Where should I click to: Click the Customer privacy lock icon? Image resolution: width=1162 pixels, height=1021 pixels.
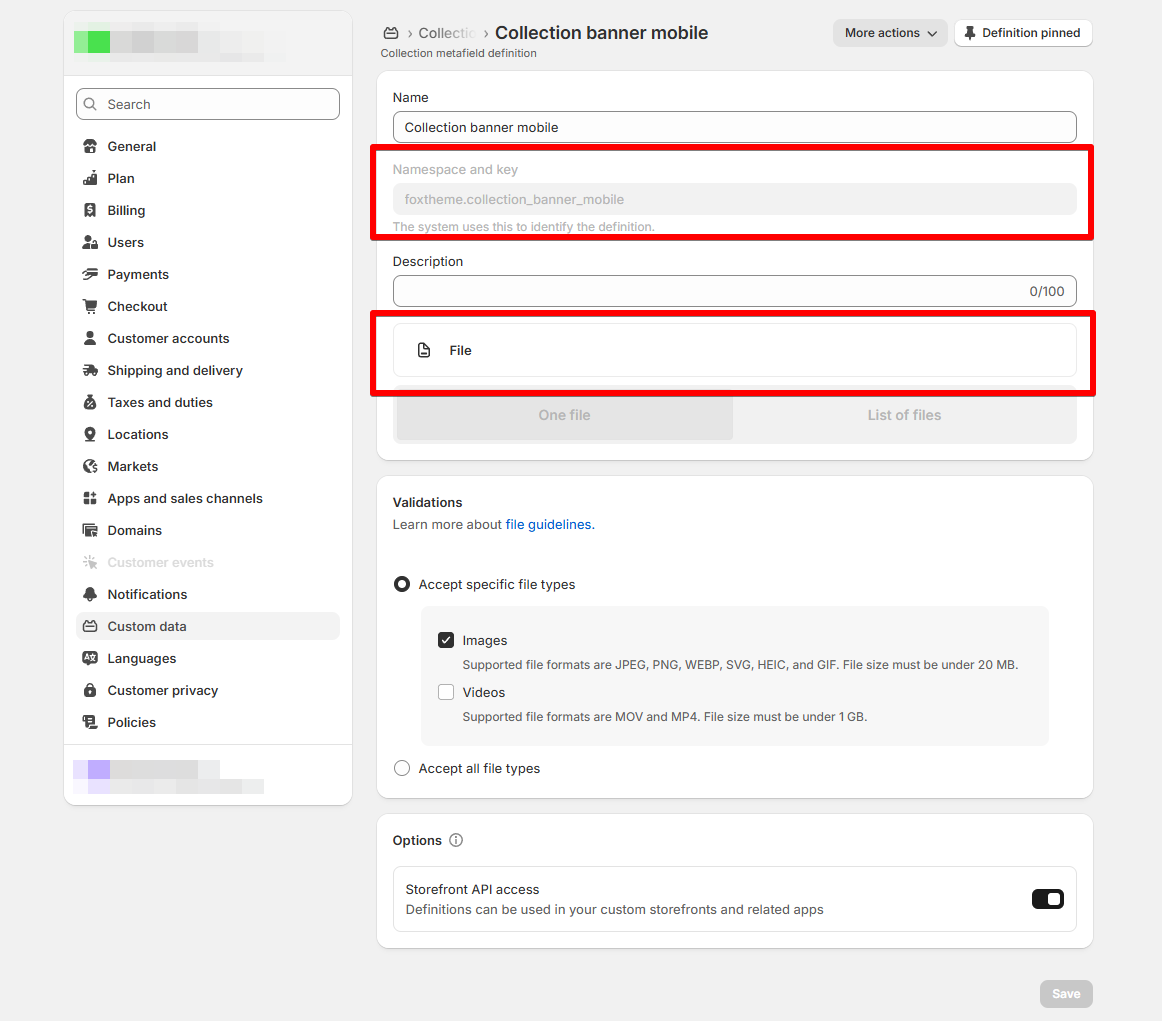click(90, 690)
